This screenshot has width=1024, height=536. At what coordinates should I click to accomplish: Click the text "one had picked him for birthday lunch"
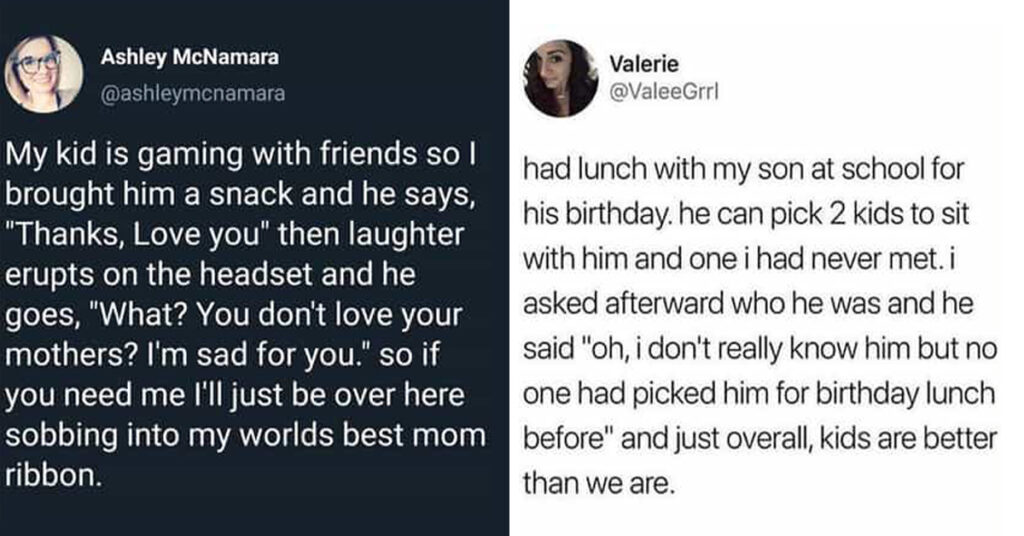759,394
